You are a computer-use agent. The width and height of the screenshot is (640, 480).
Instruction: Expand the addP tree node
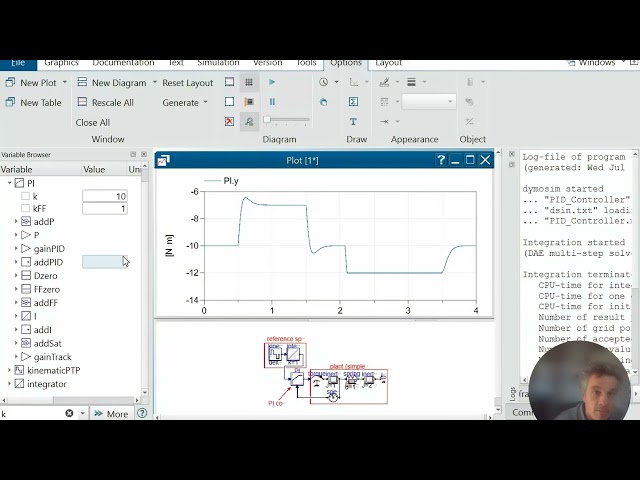pos(16,221)
